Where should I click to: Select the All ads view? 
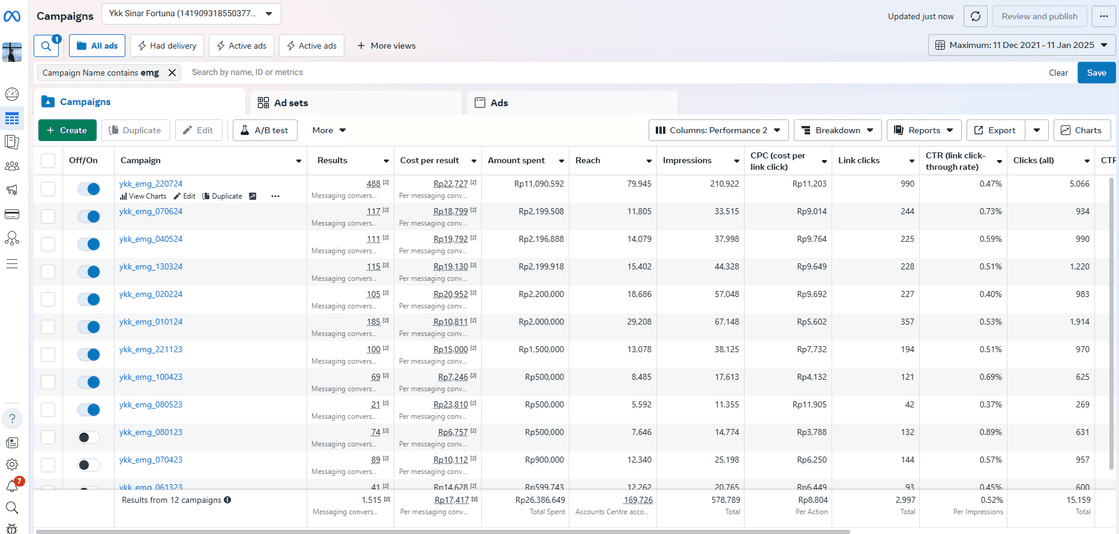(x=98, y=46)
